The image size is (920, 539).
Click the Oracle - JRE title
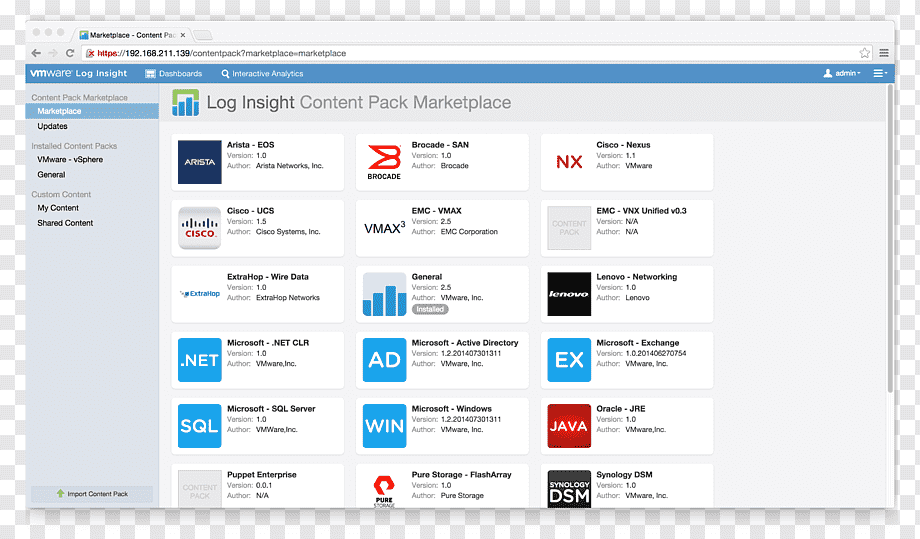tap(621, 409)
